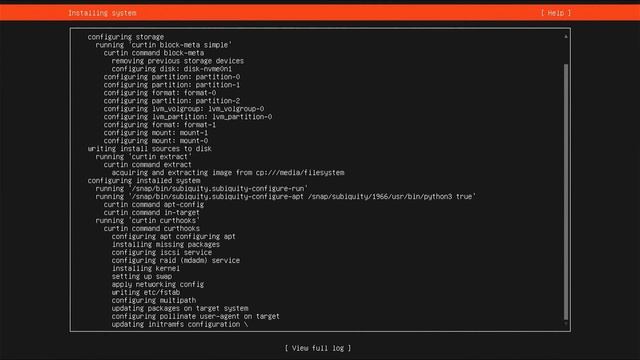Click the Installing system header title

102,13
